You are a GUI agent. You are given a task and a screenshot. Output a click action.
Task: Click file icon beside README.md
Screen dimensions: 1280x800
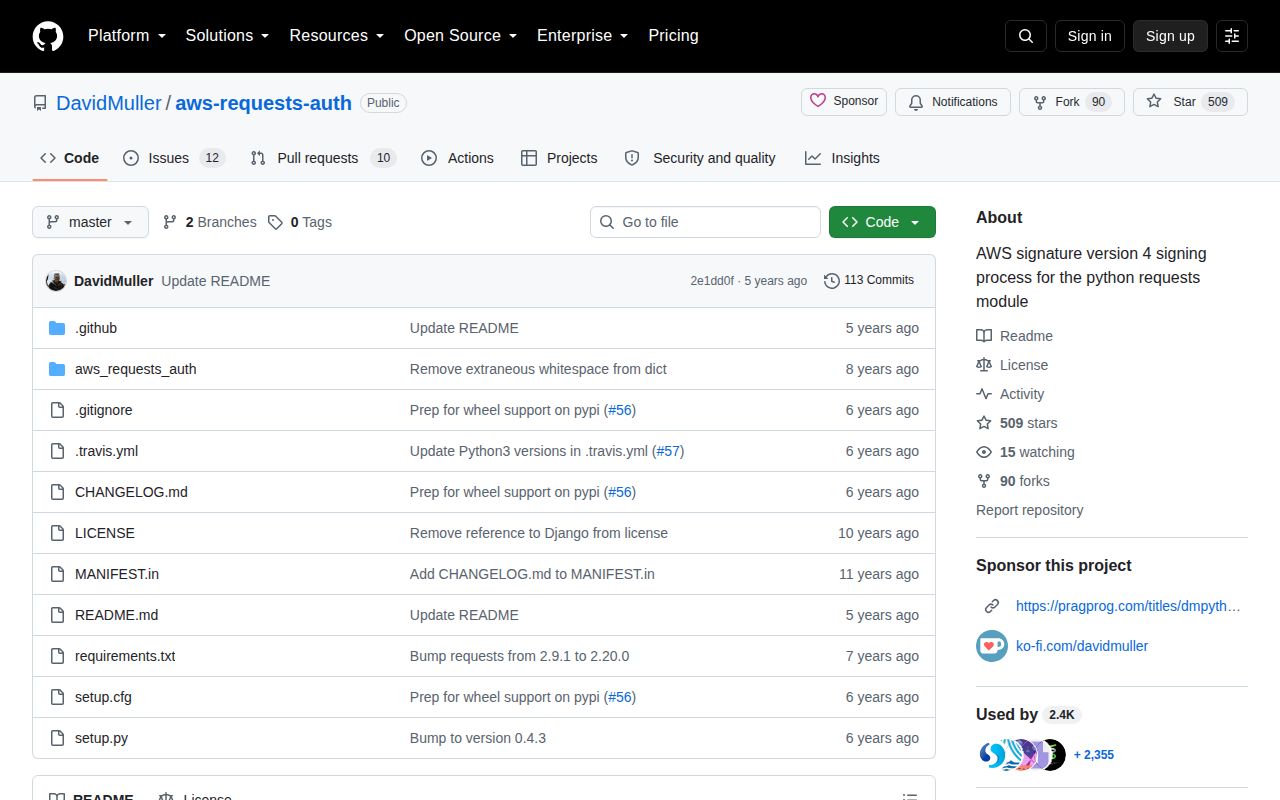tap(57, 615)
